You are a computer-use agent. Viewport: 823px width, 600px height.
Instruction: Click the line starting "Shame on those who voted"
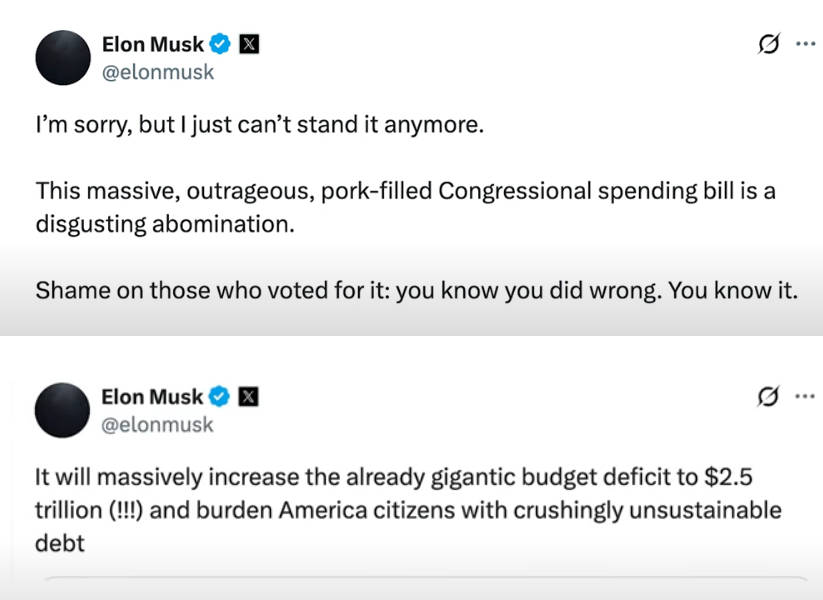point(417,291)
